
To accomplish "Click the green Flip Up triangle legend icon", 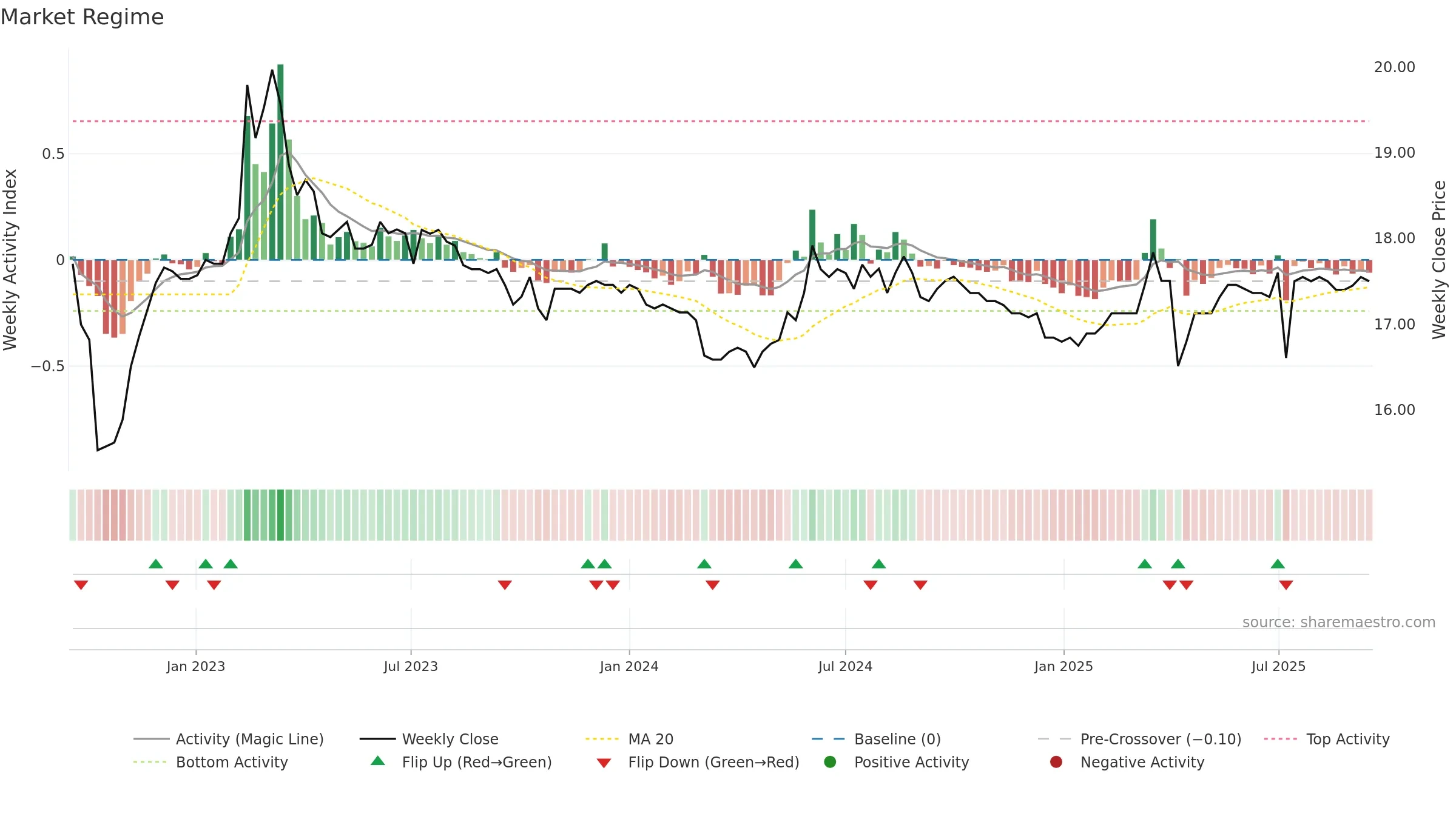I will click(x=378, y=761).
